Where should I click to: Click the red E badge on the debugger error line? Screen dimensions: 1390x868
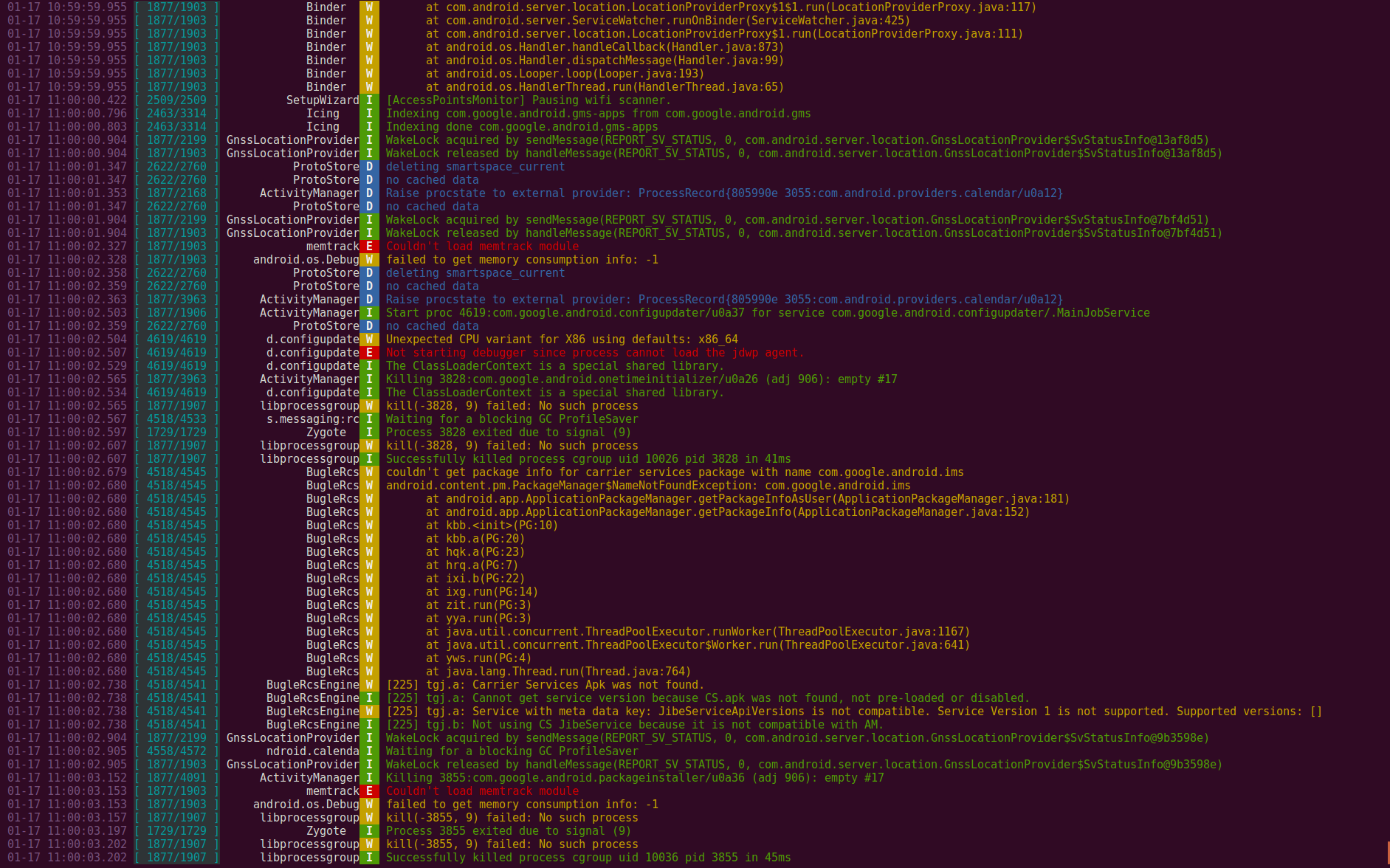369,353
